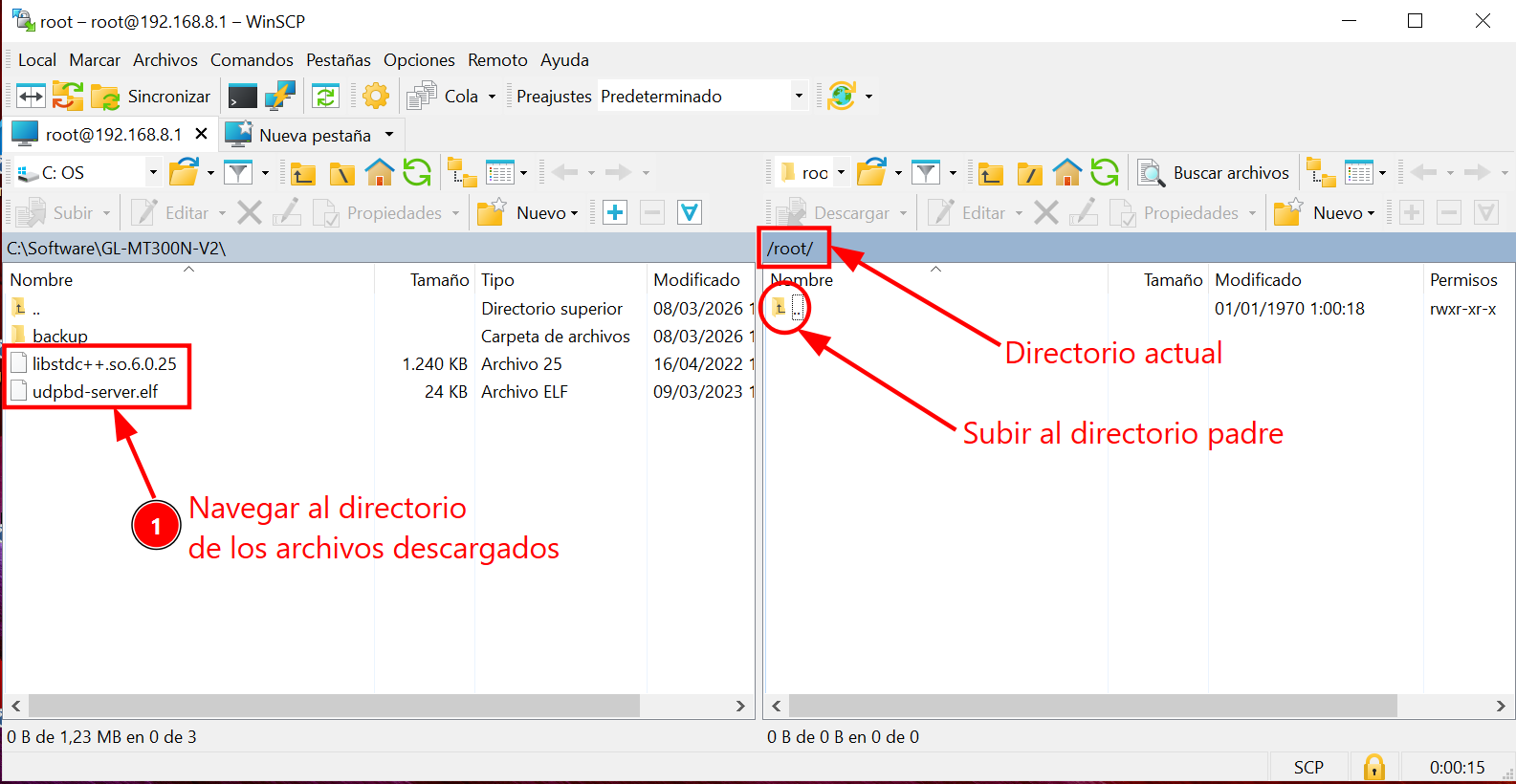Expand local view style dropdown arrow

click(523, 173)
